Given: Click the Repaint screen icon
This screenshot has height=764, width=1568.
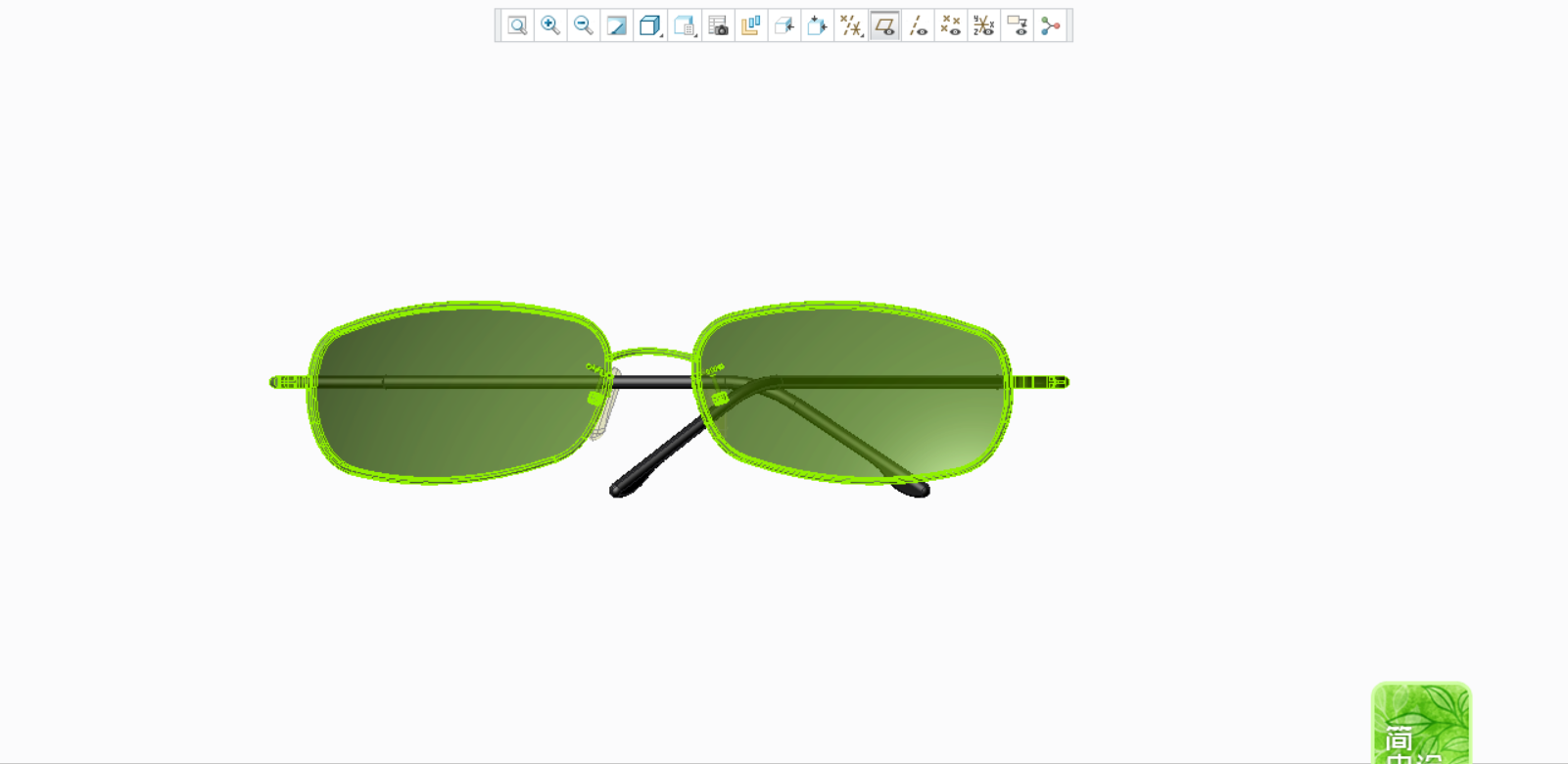Looking at the screenshot, I should pyautogui.click(x=617, y=25).
